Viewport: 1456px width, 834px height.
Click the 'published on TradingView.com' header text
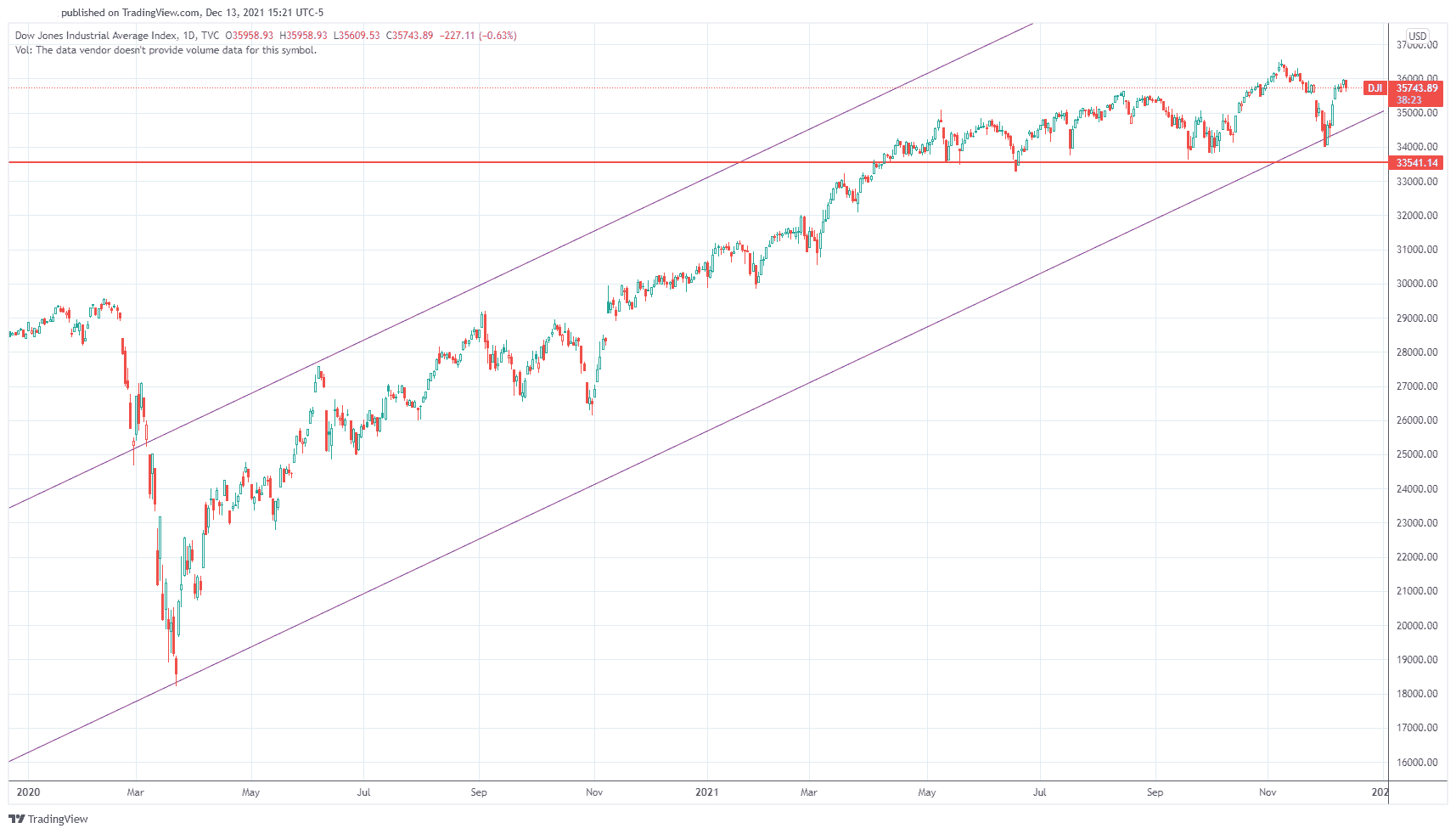132,13
